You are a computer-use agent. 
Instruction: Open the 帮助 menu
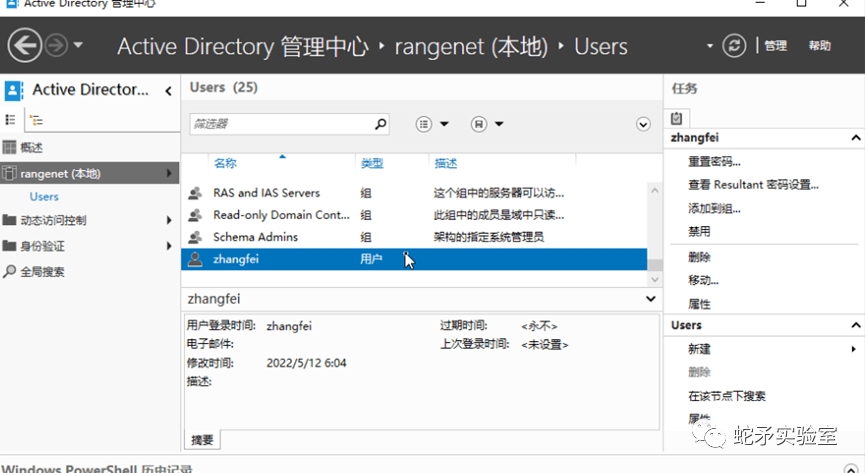pos(820,46)
